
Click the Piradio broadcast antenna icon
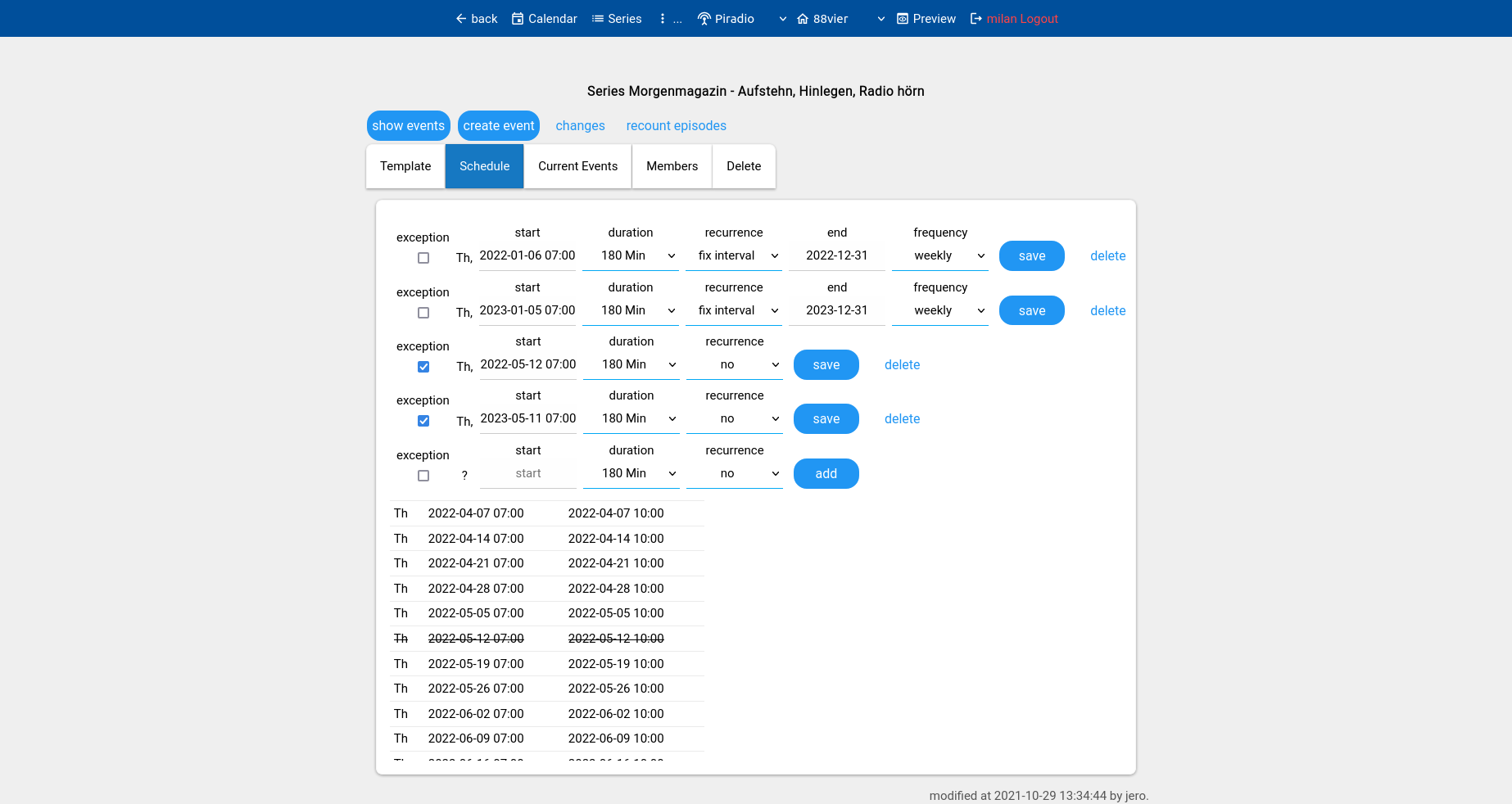click(x=704, y=19)
